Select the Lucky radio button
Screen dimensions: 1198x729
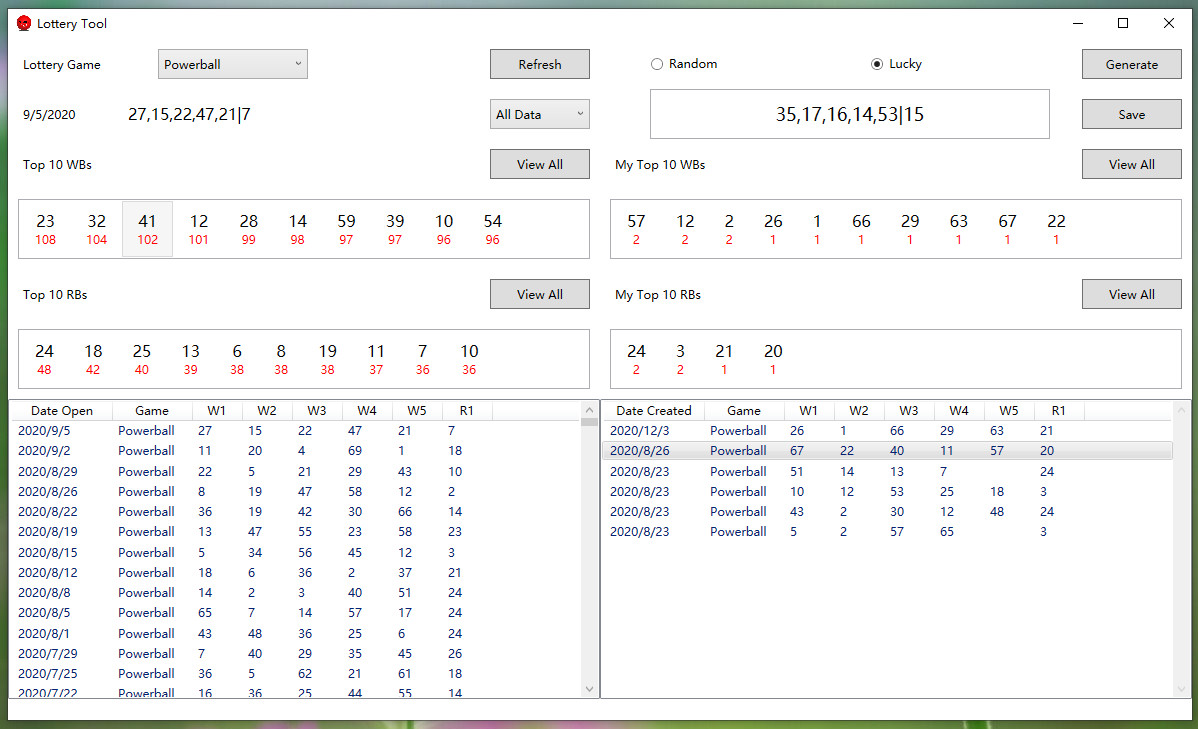876,63
